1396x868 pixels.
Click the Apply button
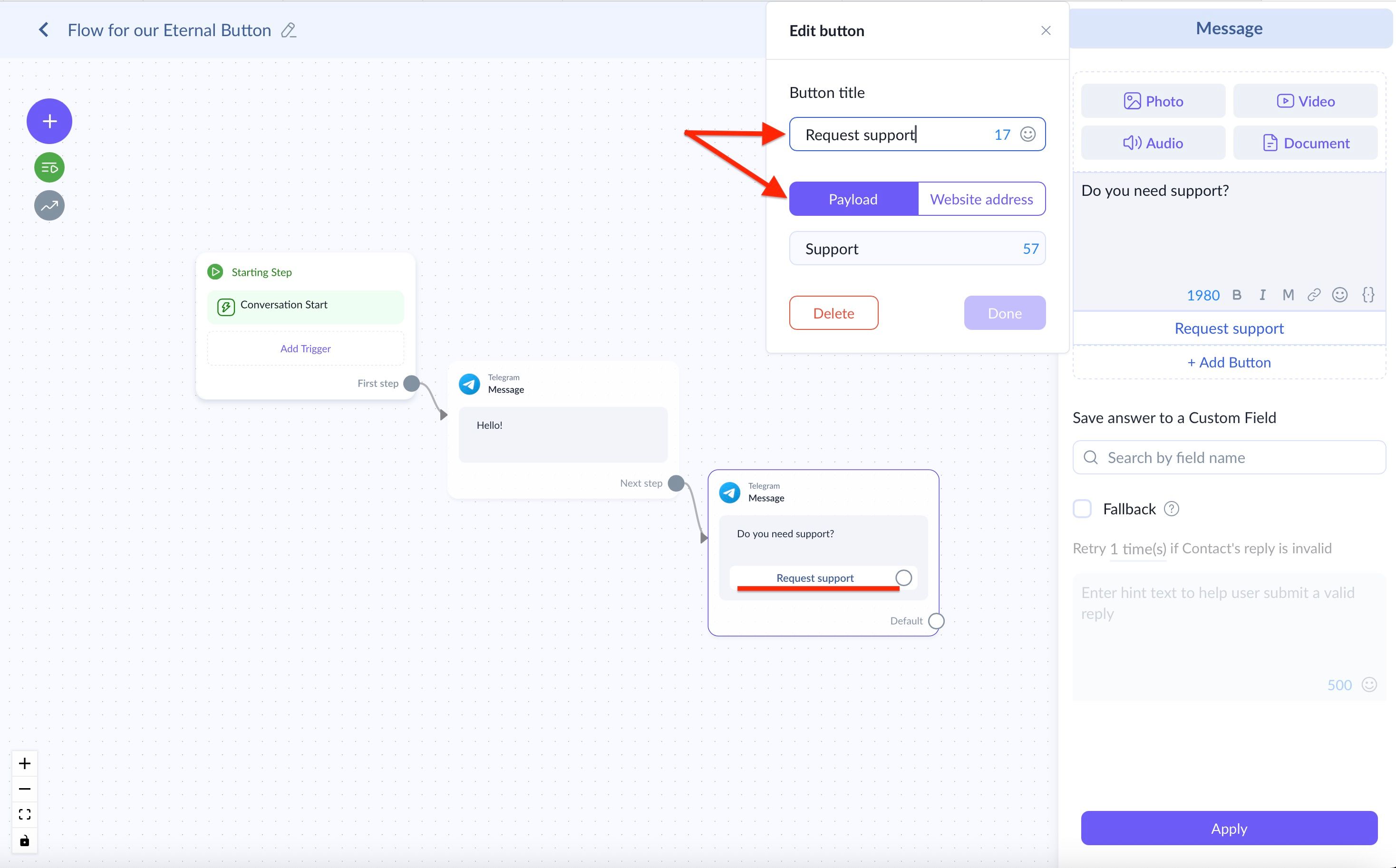coord(1229,829)
